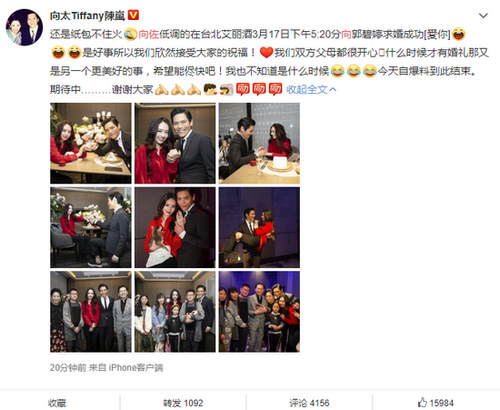Open the 转发 1092 repost tab
This screenshot has width=500, height=410.
pos(183,403)
